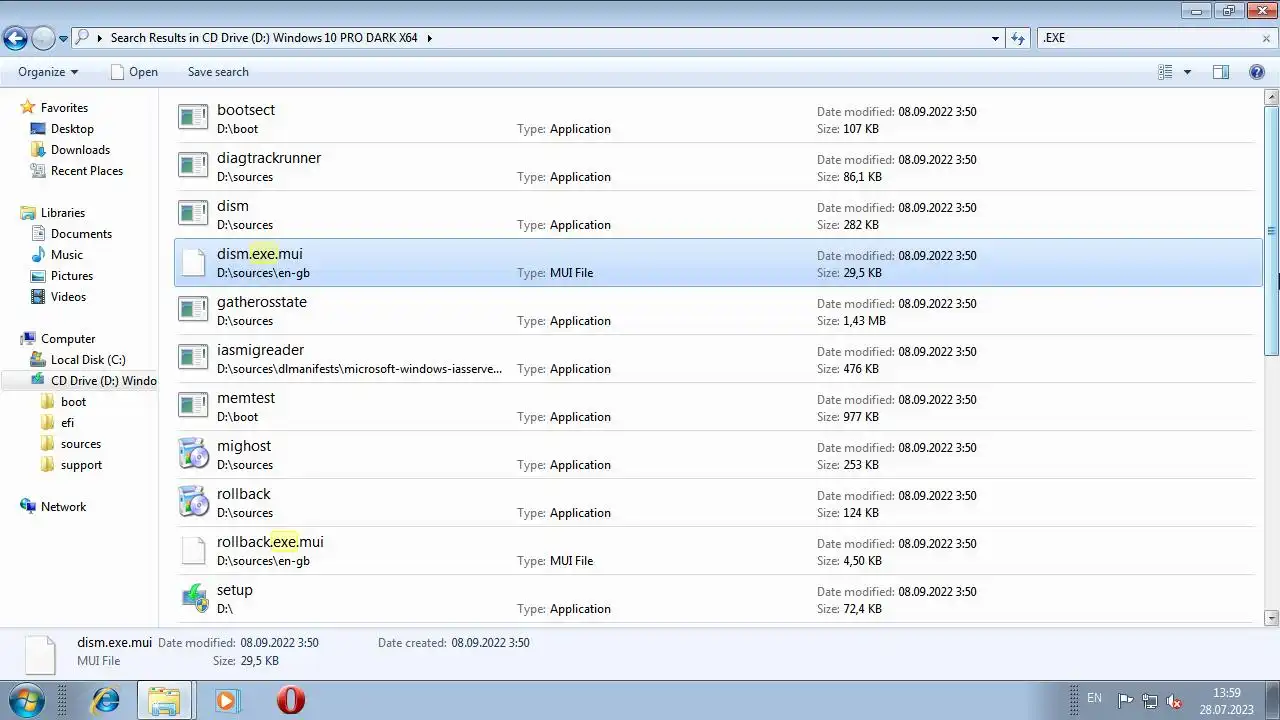
Task: Click the refresh button beside address bar
Action: click(1018, 38)
